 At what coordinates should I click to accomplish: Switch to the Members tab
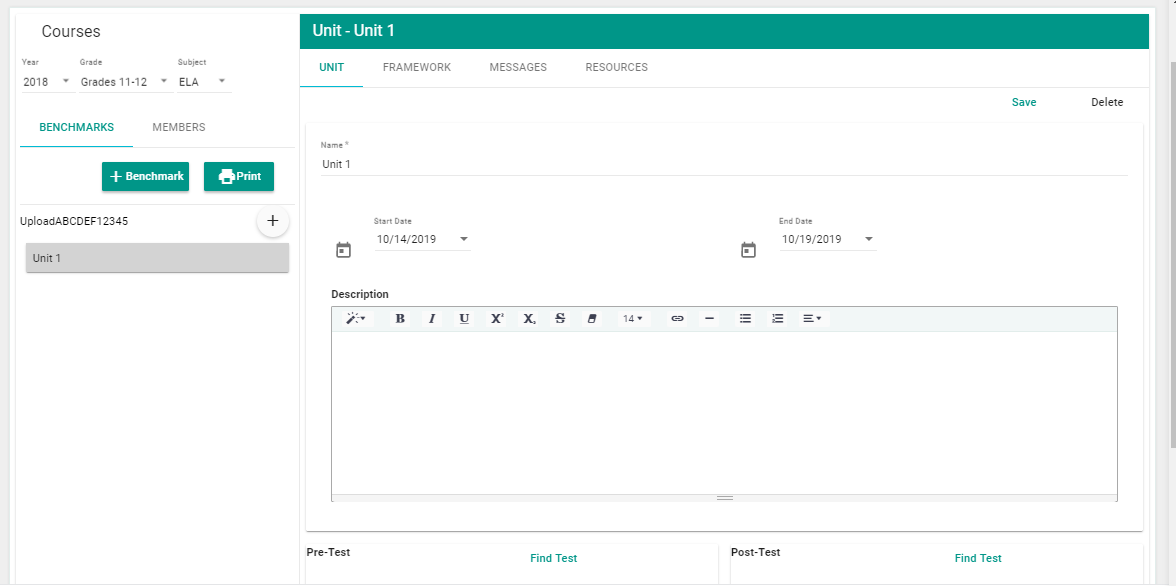[178, 128]
